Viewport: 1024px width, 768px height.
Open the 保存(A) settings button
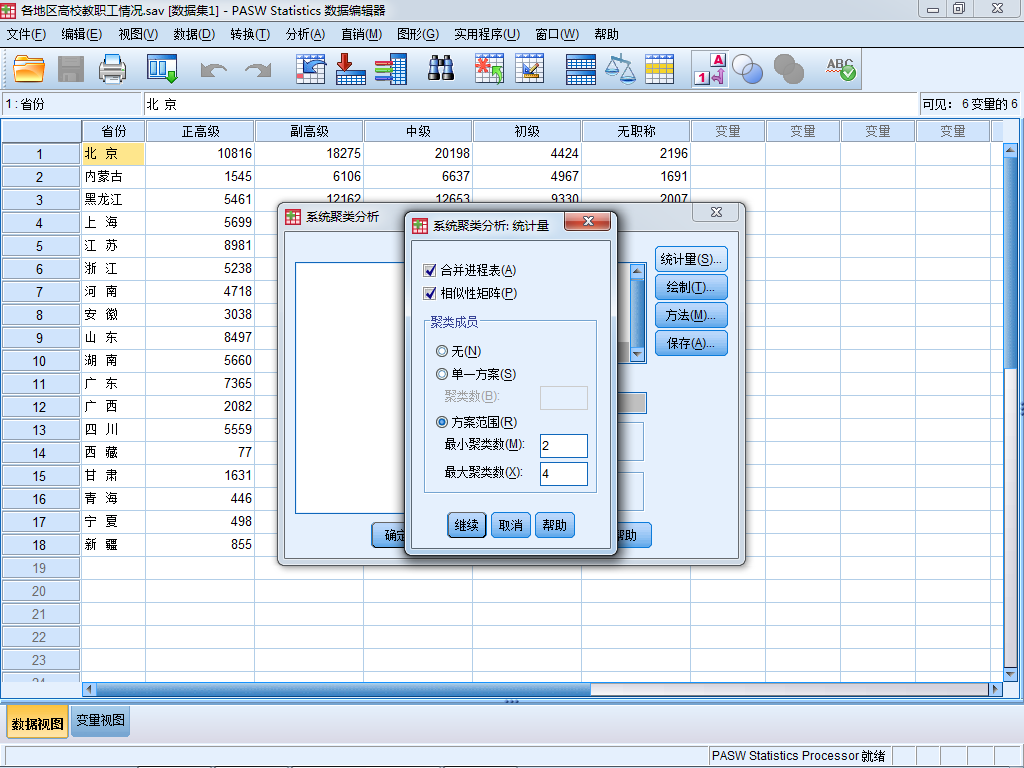[691, 344]
